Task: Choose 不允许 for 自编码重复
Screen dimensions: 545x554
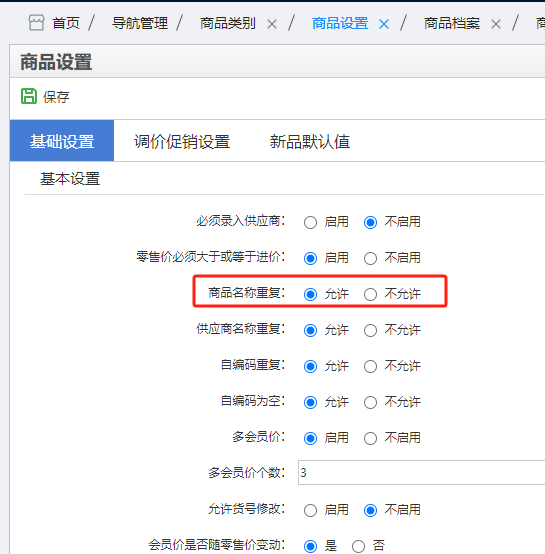Action: point(370,366)
